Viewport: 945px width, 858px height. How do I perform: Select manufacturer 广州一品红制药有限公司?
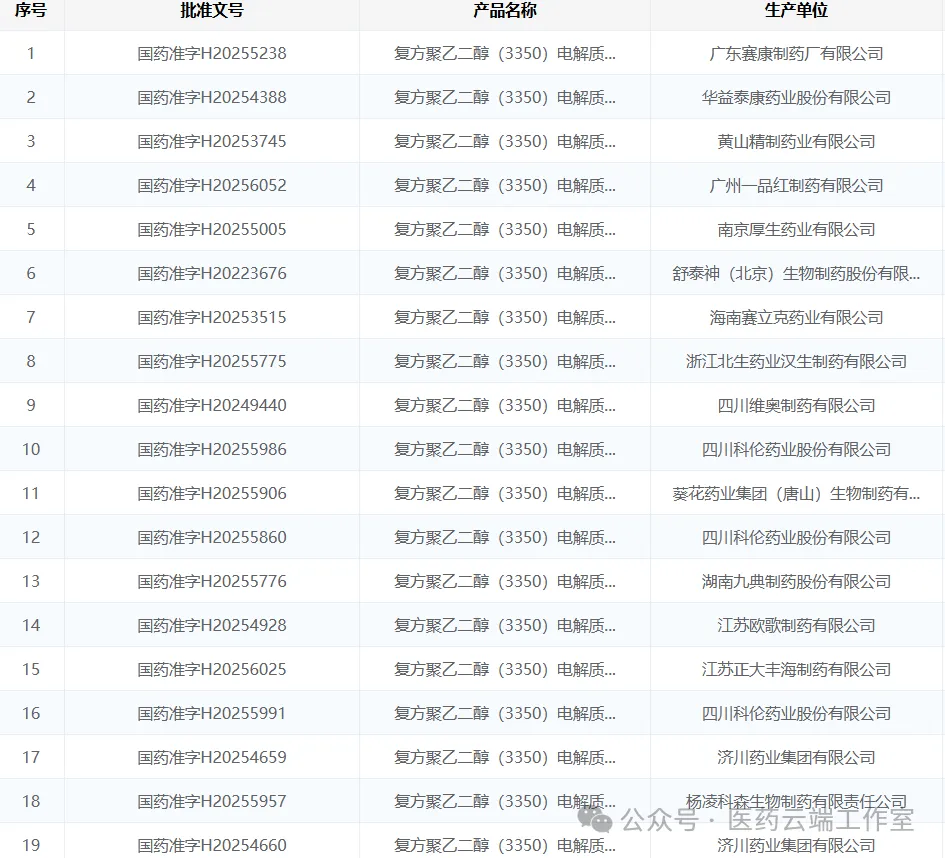(796, 186)
